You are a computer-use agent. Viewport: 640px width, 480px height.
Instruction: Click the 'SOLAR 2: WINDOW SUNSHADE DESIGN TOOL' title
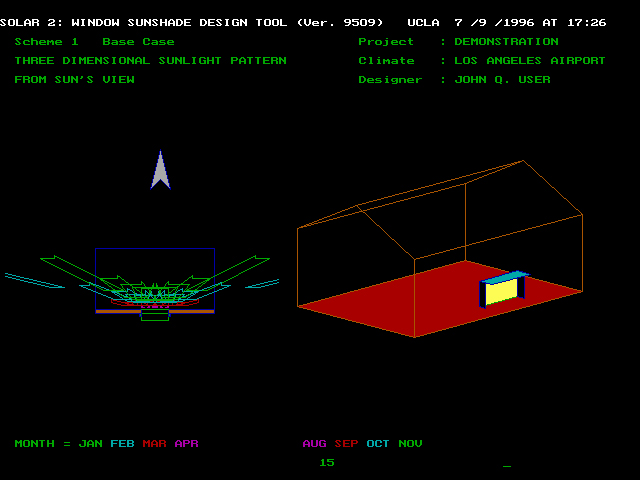(143, 22)
